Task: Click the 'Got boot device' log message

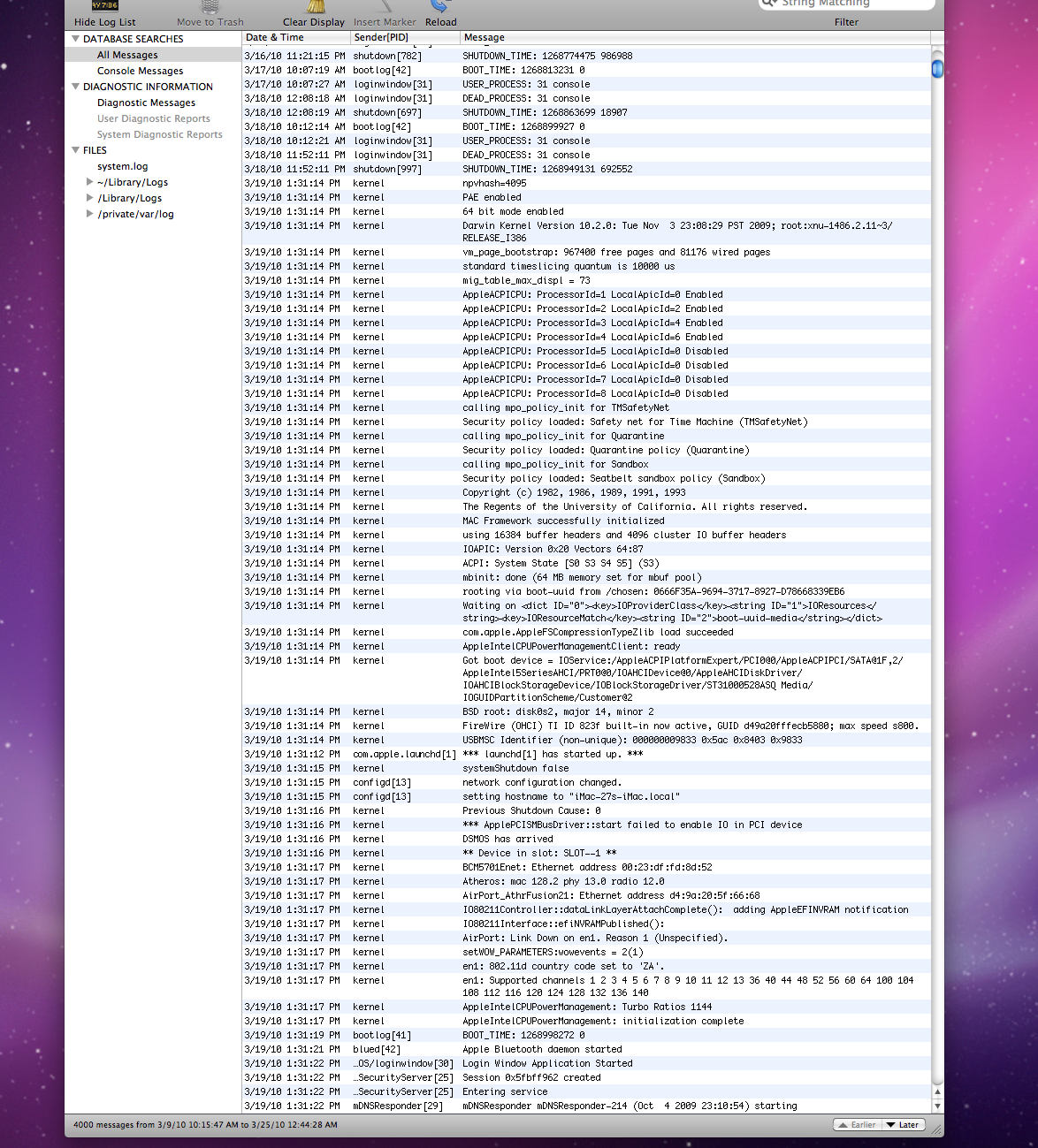Action: click(683, 679)
